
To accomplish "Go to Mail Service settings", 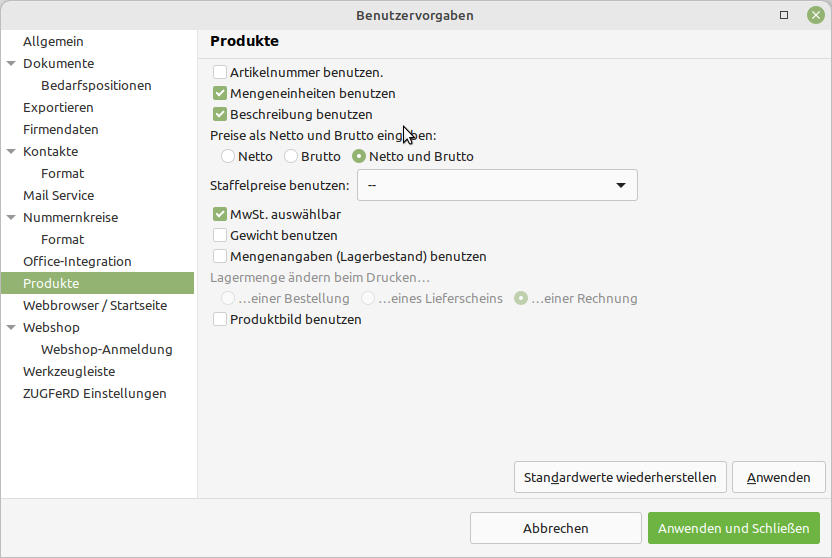I will coord(58,196).
